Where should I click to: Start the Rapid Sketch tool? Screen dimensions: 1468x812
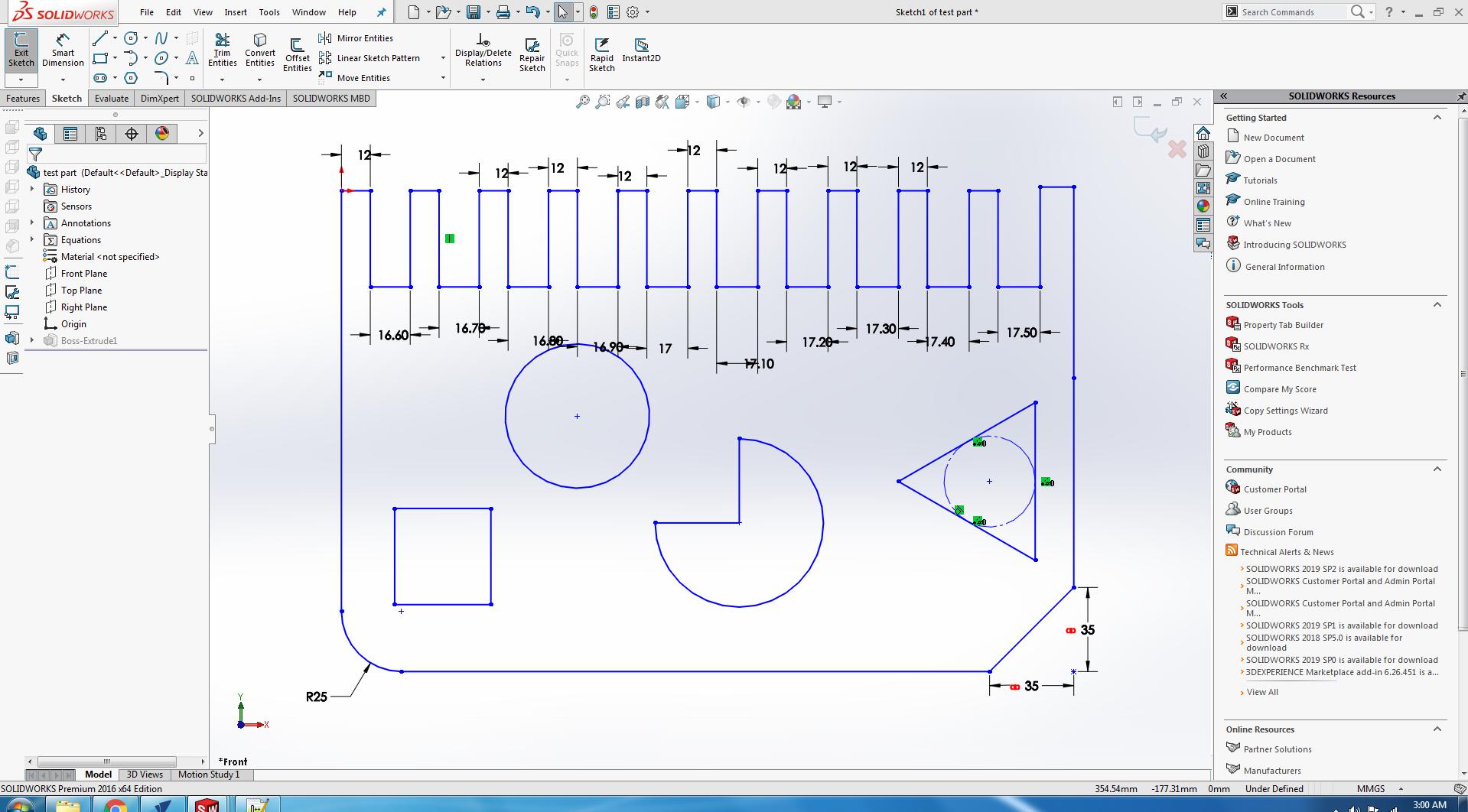[x=601, y=54]
